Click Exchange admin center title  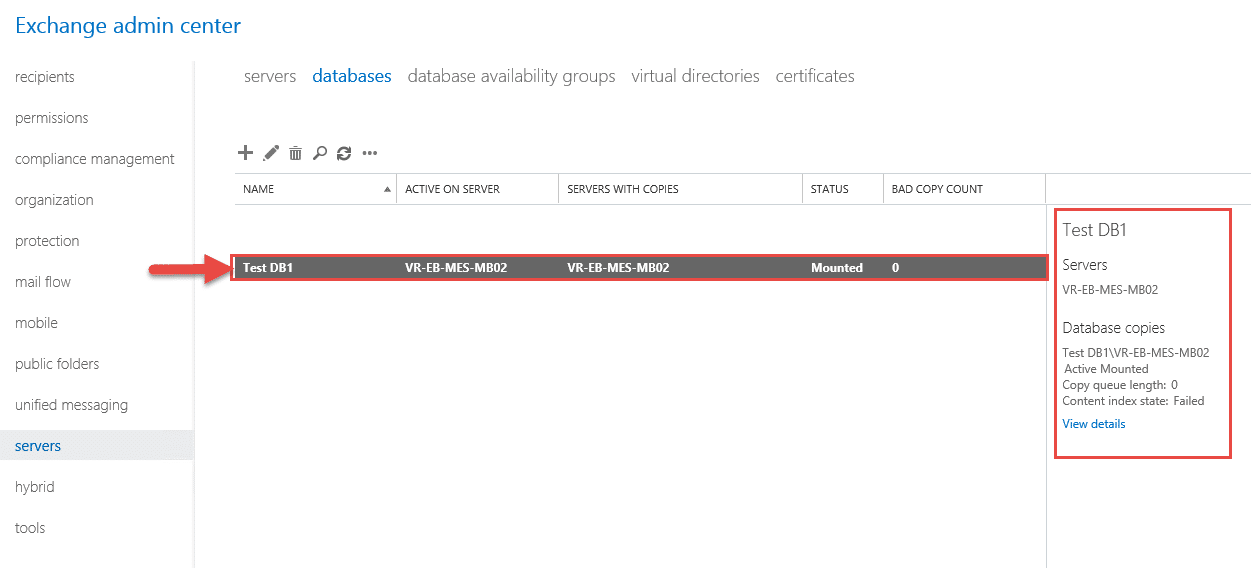pyautogui.click(x=128, y=26)
